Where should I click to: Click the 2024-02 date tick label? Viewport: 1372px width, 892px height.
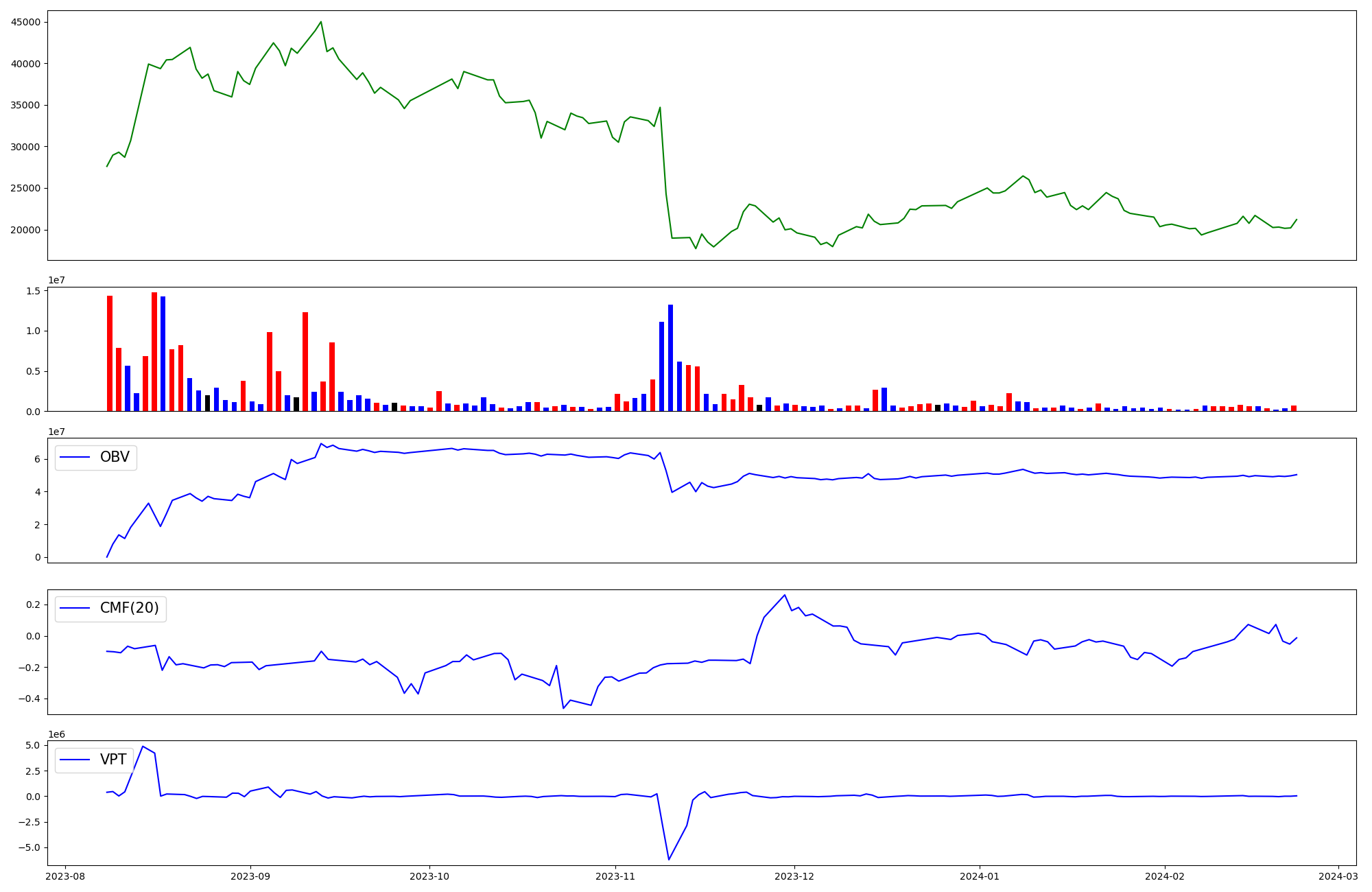[x=1165, y=876]
